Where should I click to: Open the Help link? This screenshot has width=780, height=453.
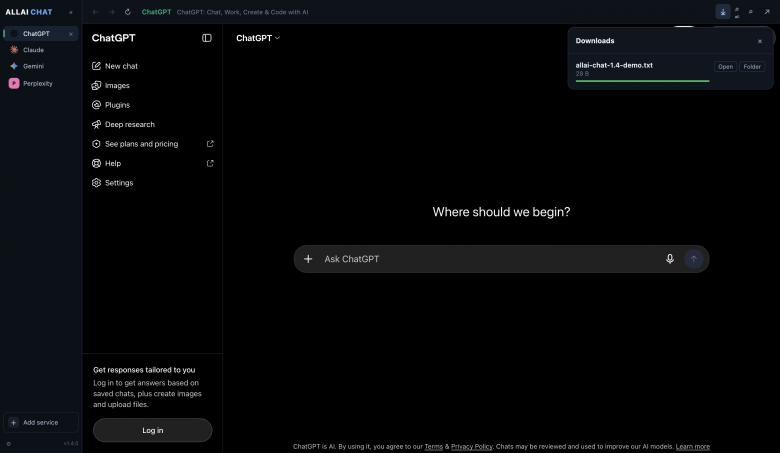click(x=152, y=163)
